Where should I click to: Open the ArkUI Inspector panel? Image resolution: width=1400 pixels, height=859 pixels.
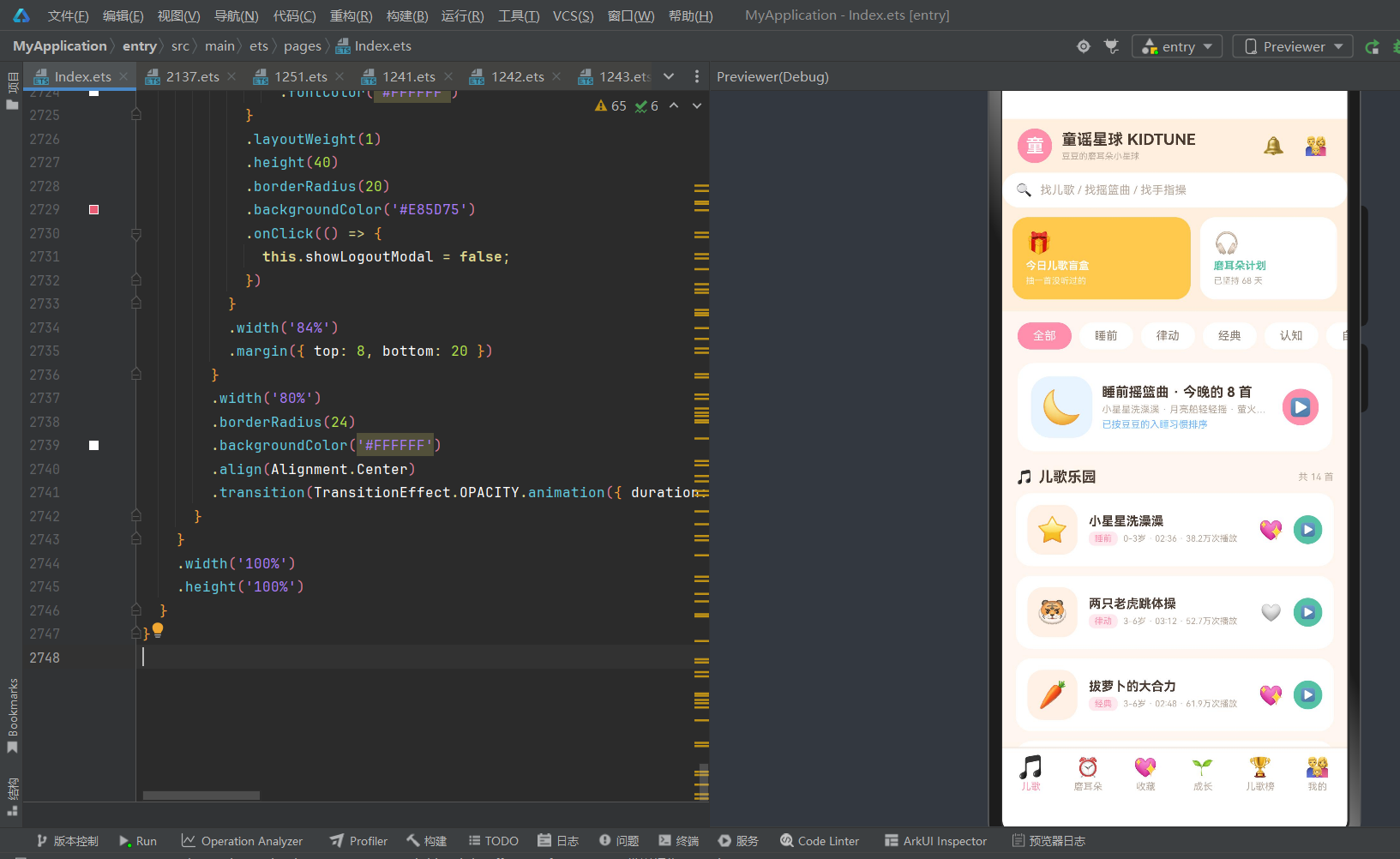click(935, 841)
